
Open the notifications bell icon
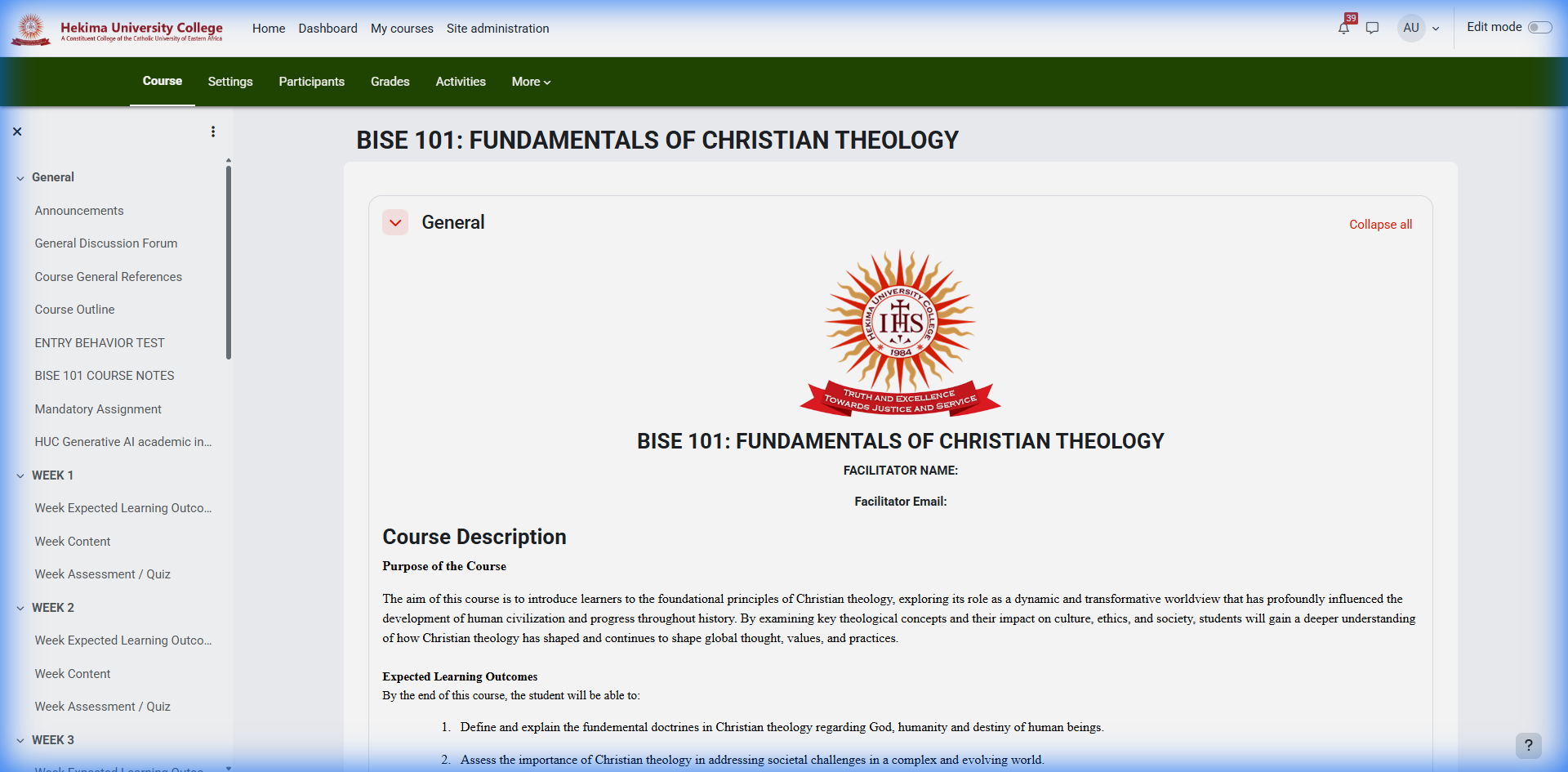tap(1343, 28)
